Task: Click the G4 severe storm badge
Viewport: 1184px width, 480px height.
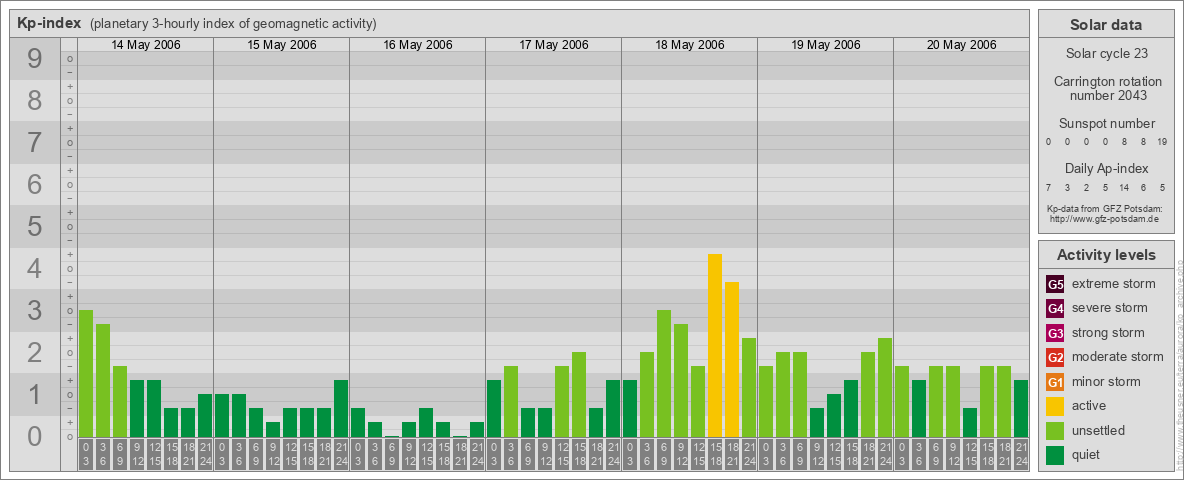Action: (x=1056, y=309)
